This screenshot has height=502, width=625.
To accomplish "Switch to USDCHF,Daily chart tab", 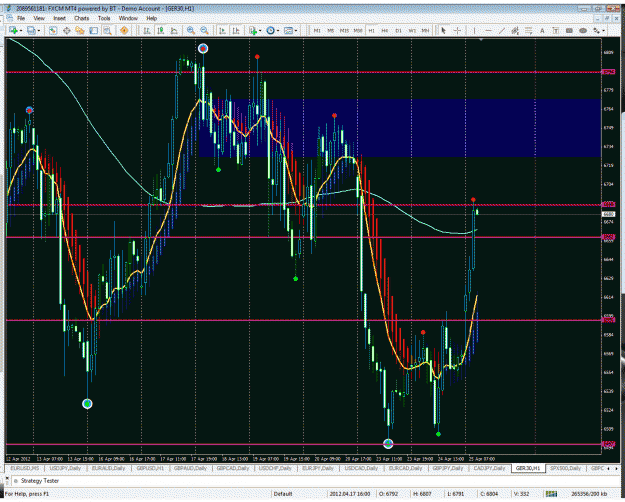I will click(275, 468).
